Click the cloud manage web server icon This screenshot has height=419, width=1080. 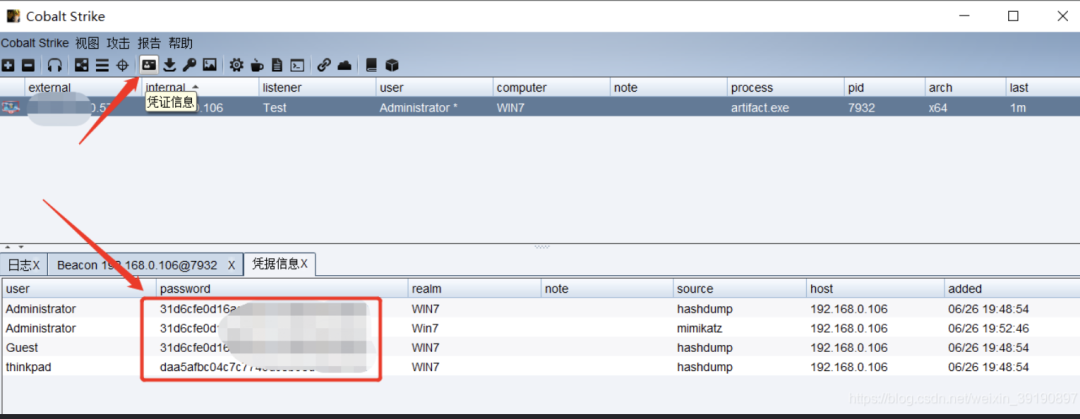[344, 65]
